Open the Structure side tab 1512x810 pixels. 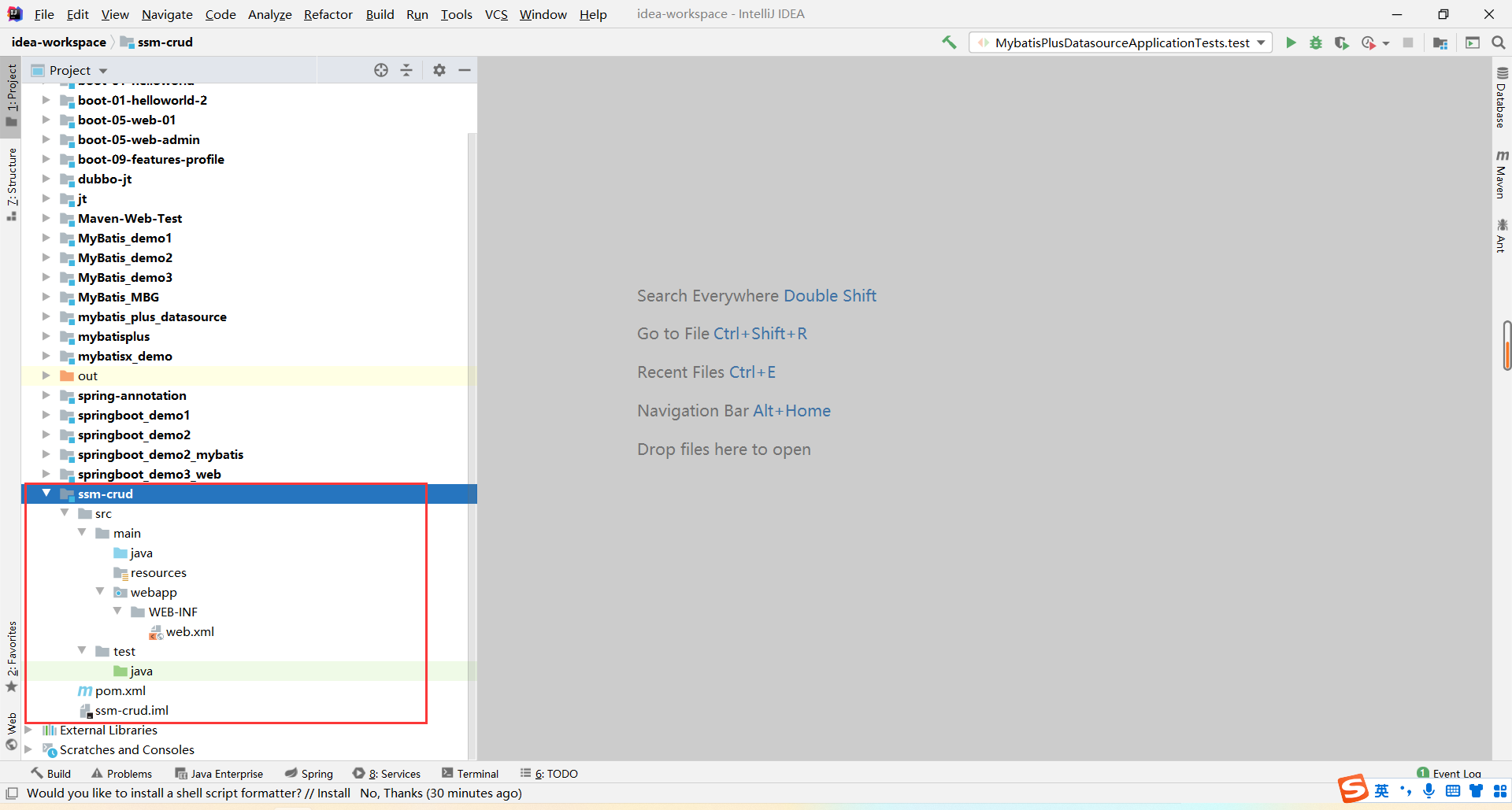pyautogui.click(x=12, y=184)
